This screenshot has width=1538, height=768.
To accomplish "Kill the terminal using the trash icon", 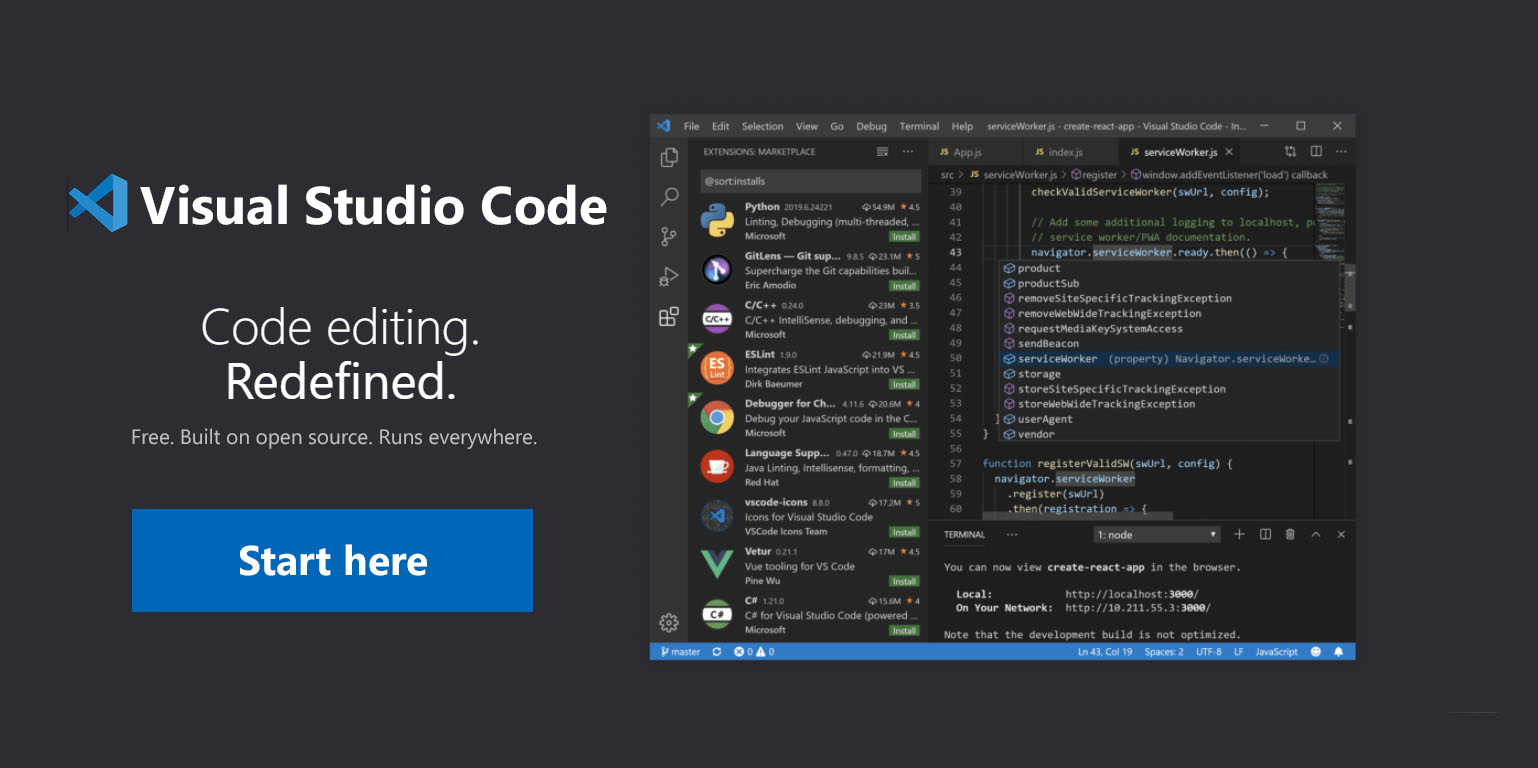I will tap(1289, 534).
